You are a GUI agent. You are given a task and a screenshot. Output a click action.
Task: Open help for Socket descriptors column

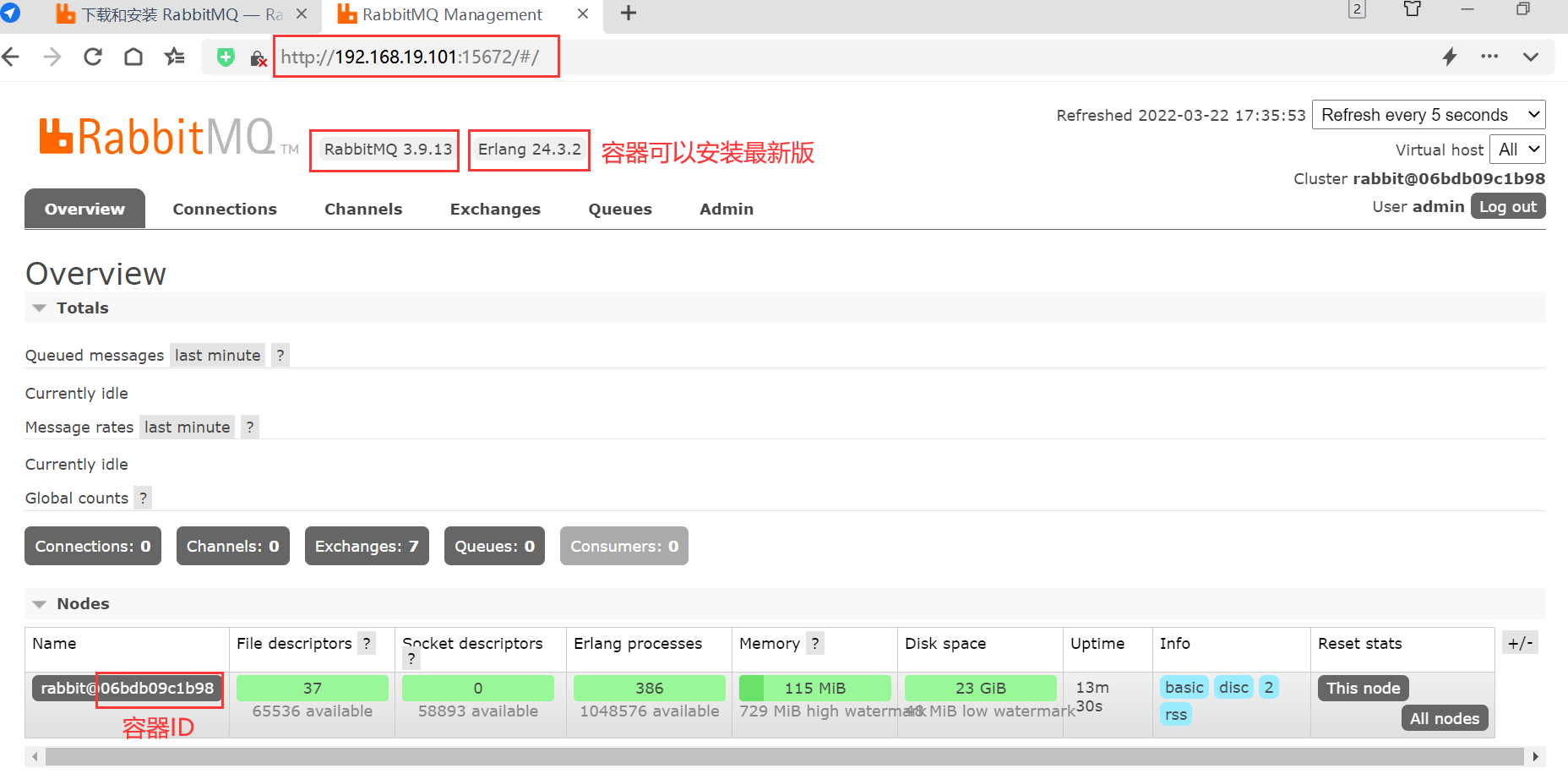(x=411, y=659)
